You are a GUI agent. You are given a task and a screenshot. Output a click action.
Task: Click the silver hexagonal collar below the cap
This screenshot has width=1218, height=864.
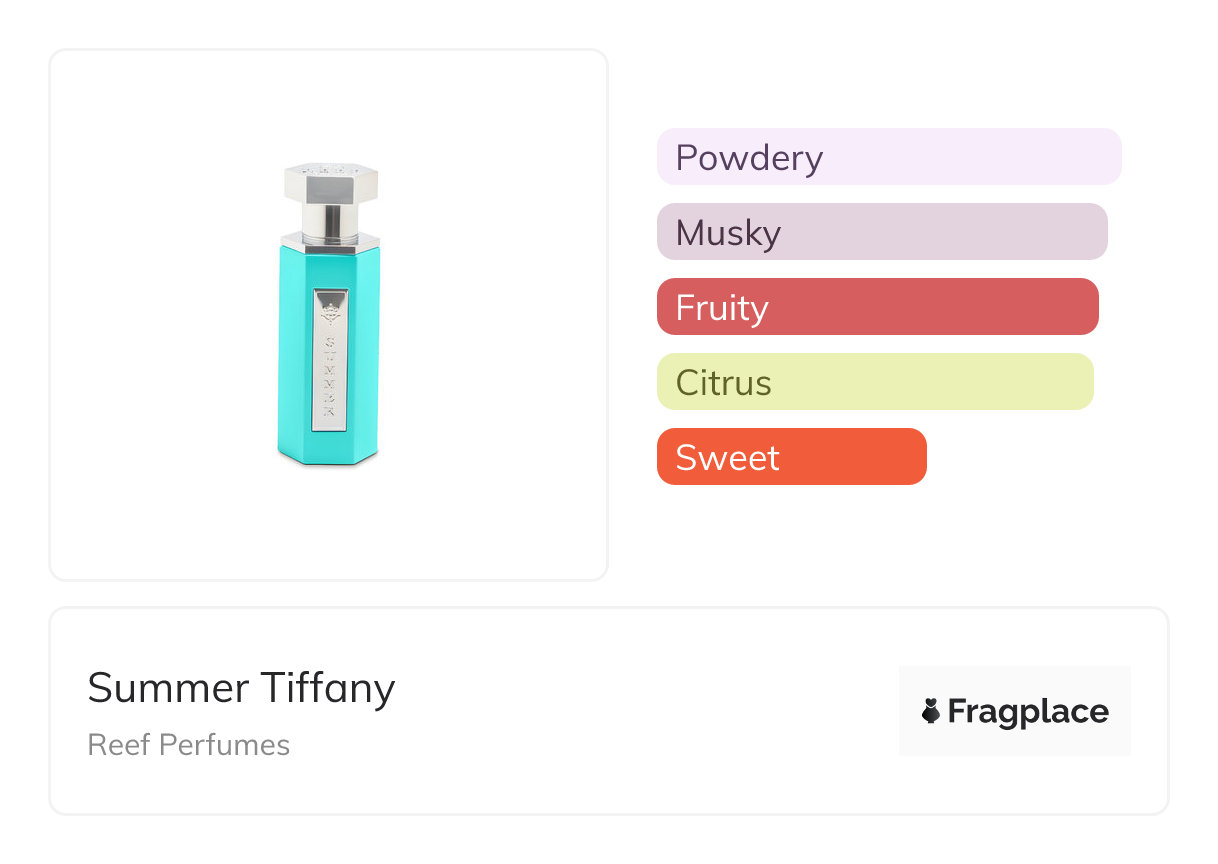click(x=330, y=240)
